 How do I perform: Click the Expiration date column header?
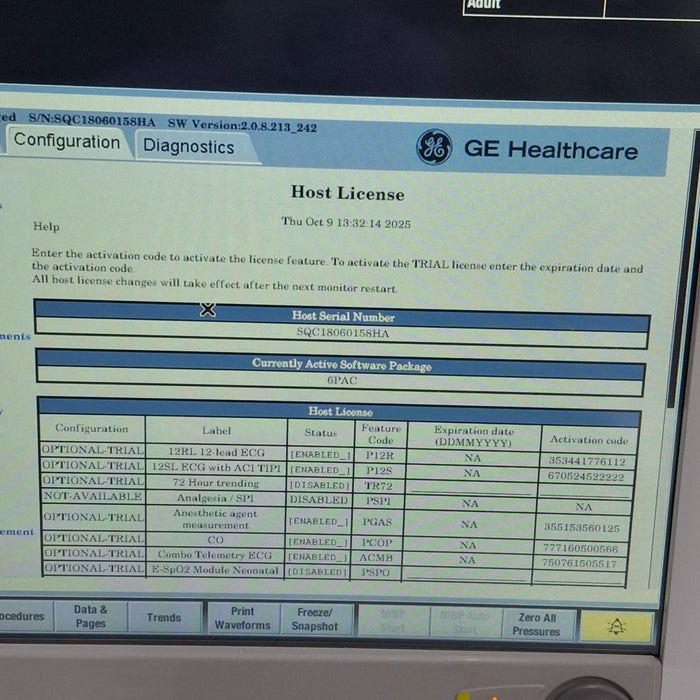click(474, 436)
